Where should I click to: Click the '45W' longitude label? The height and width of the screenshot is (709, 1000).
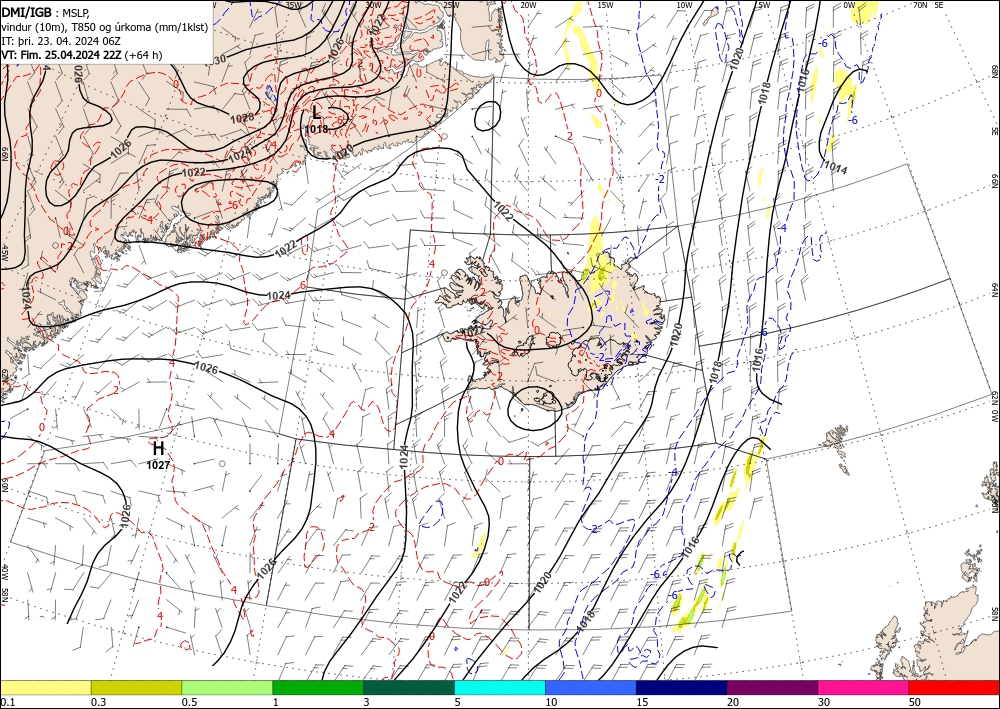pyautogui.click(x=4, y=253)
